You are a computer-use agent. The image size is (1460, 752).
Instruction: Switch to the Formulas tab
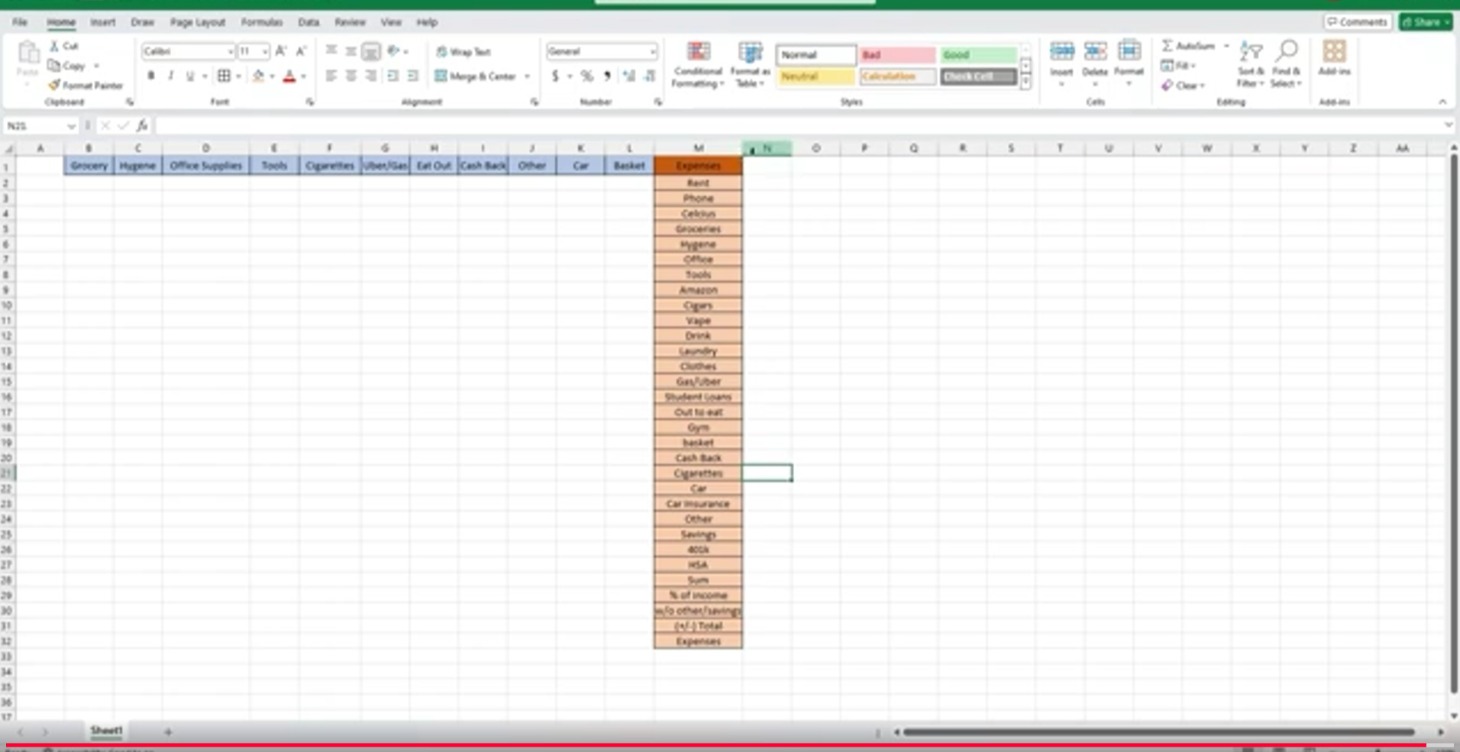[262, 22]
